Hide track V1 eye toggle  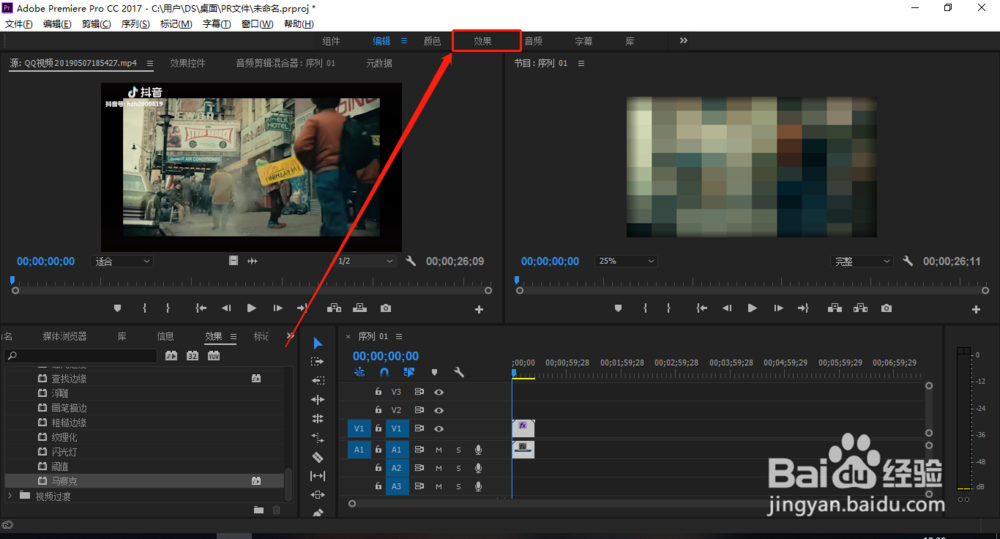tap(439, 429)
